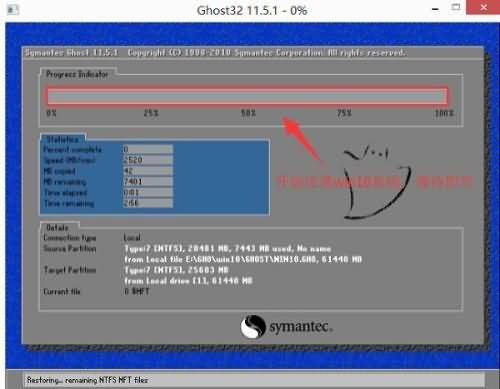Click the red arrow annotation

(300, 138)
